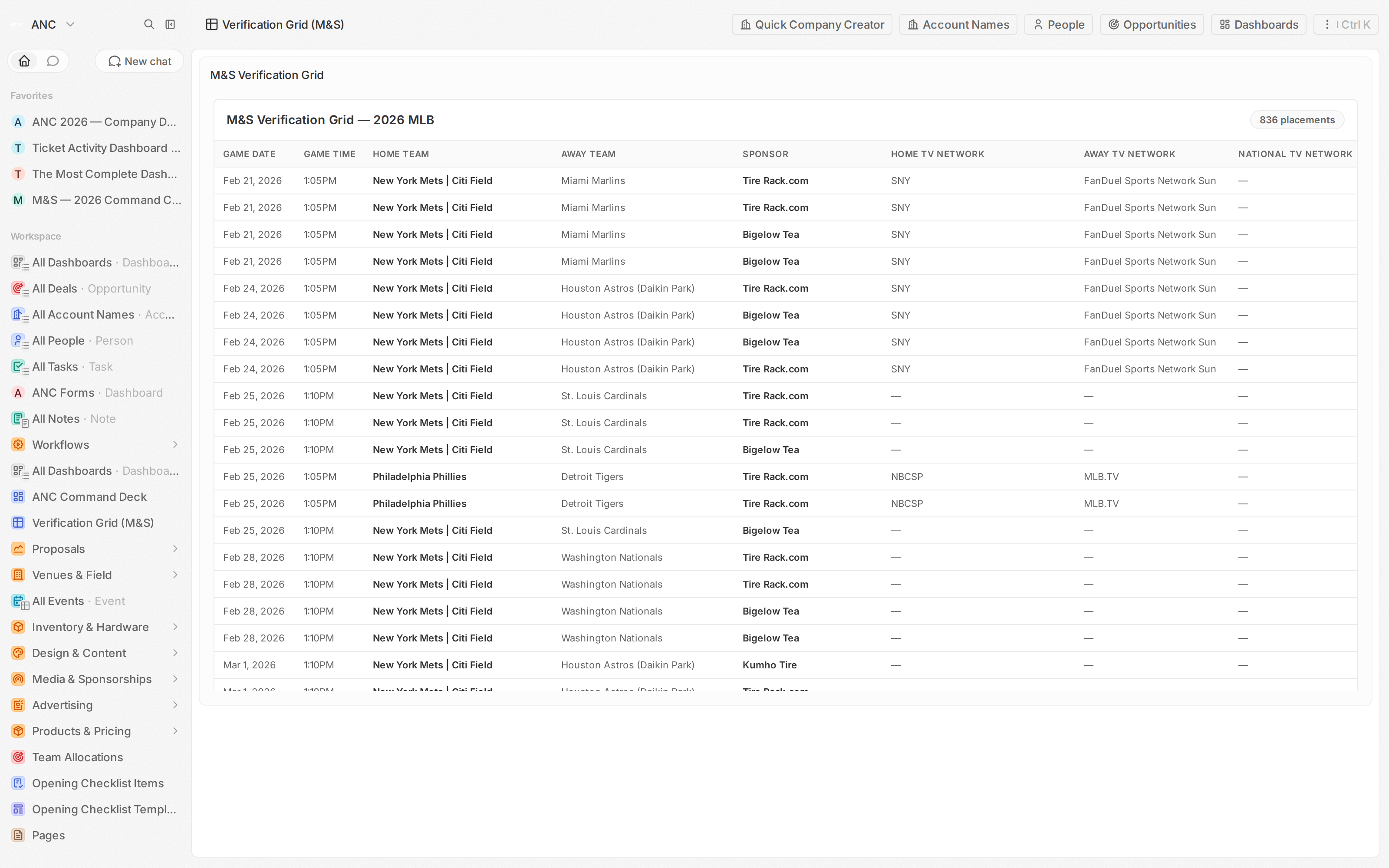Image resolution: width=1389 pixels, height=868 pixels.
Task: Click the Inventory & Hardware box icon
Action: [x=18, y=627]
